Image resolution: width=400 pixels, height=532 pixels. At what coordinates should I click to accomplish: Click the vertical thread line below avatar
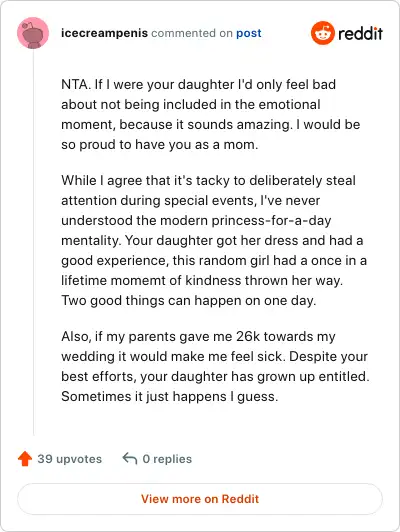[x=33, y=243]
